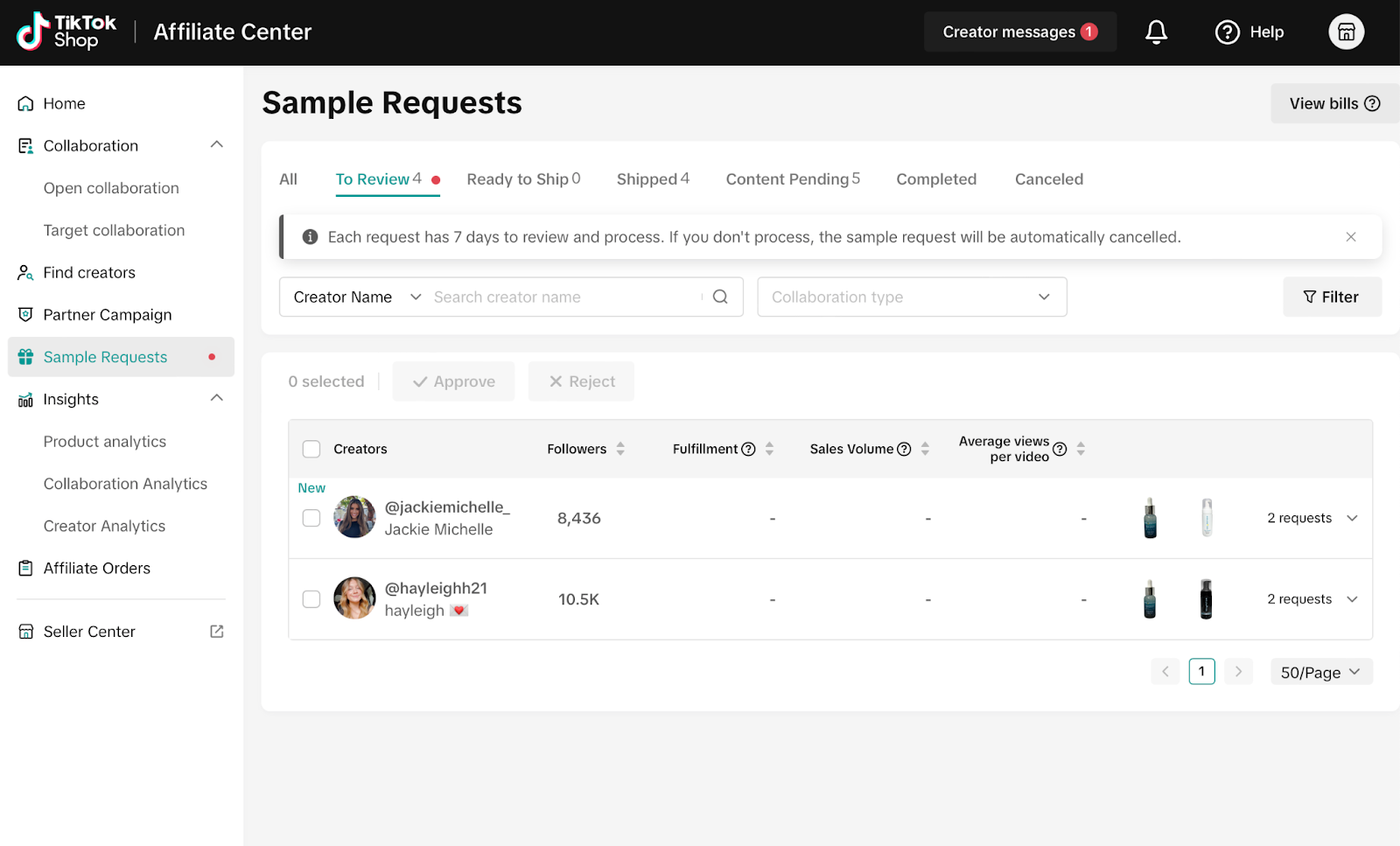Open the Collaboration type dropdown
Screen dimensions: 1400x846
click(912, 297)
